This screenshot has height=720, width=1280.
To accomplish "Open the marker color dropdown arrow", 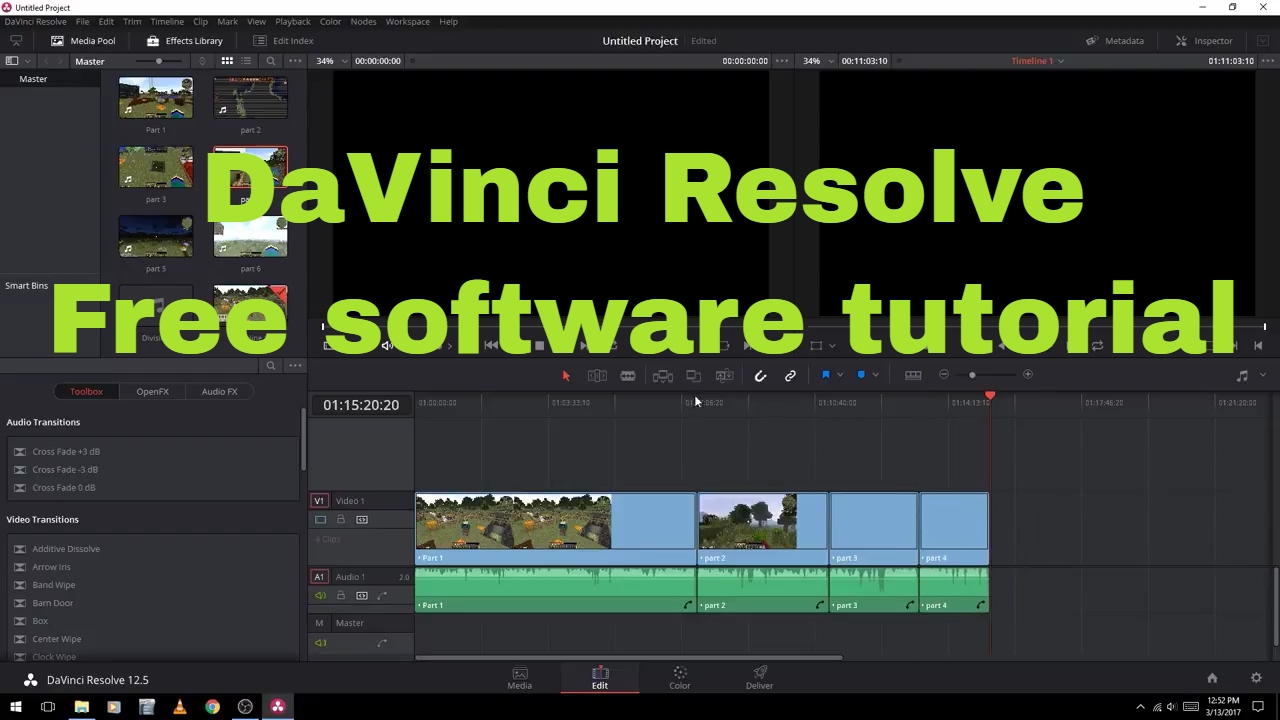I will (875, 375).
